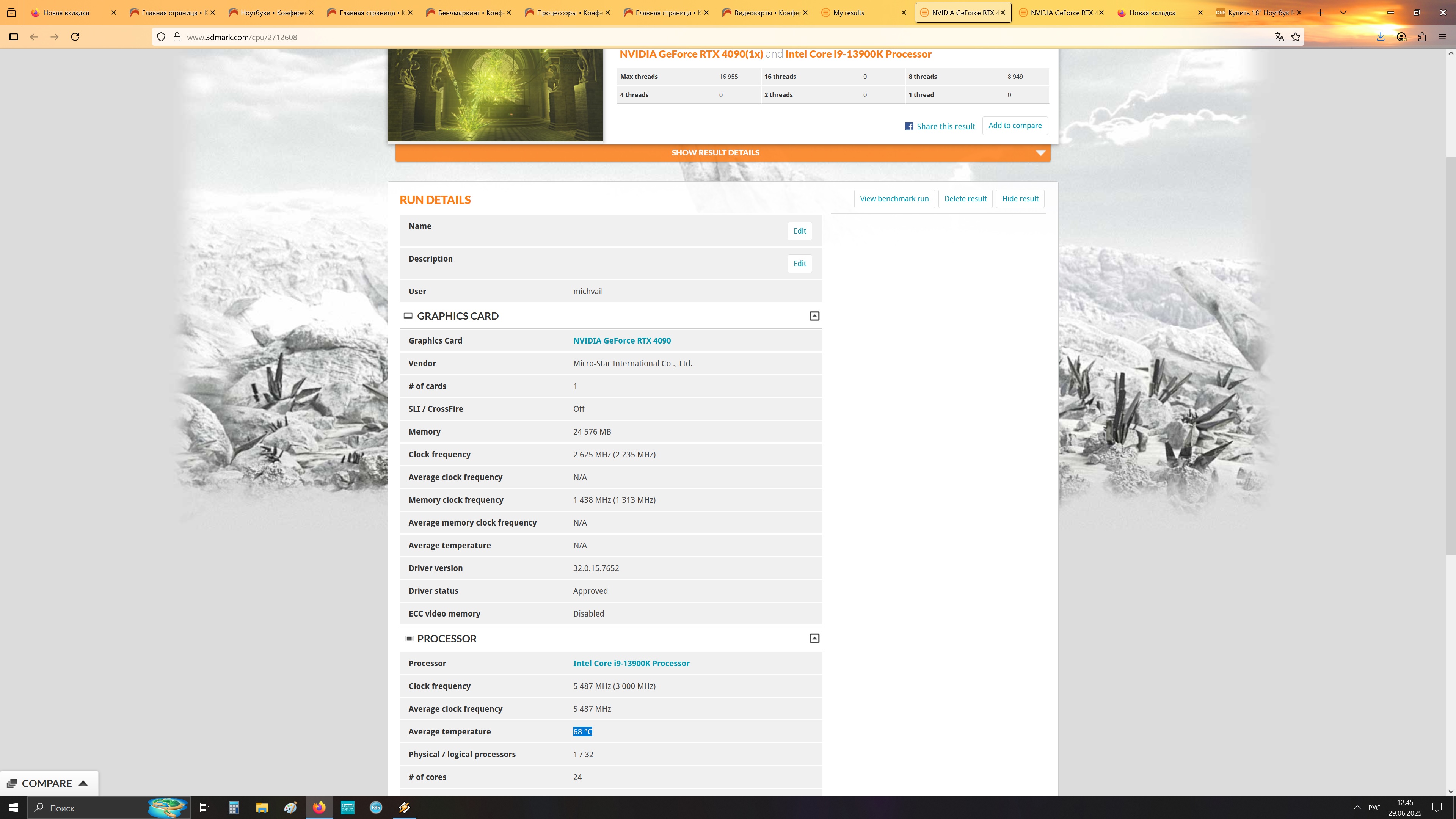
Task: Collapse the PROCESSOR section
Action: click(x=814, y=638)
